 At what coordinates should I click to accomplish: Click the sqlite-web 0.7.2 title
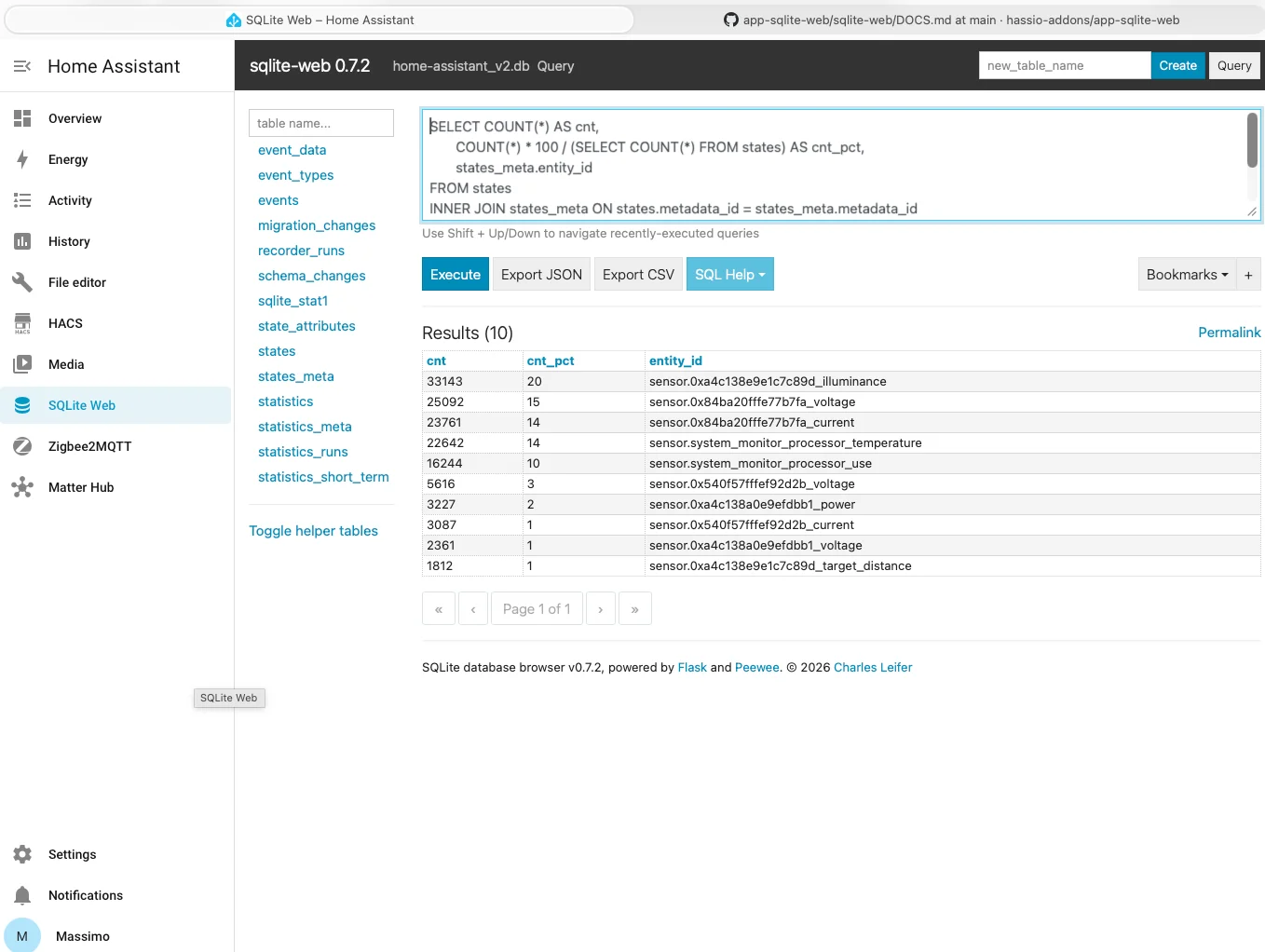click(x=310, y=65)
